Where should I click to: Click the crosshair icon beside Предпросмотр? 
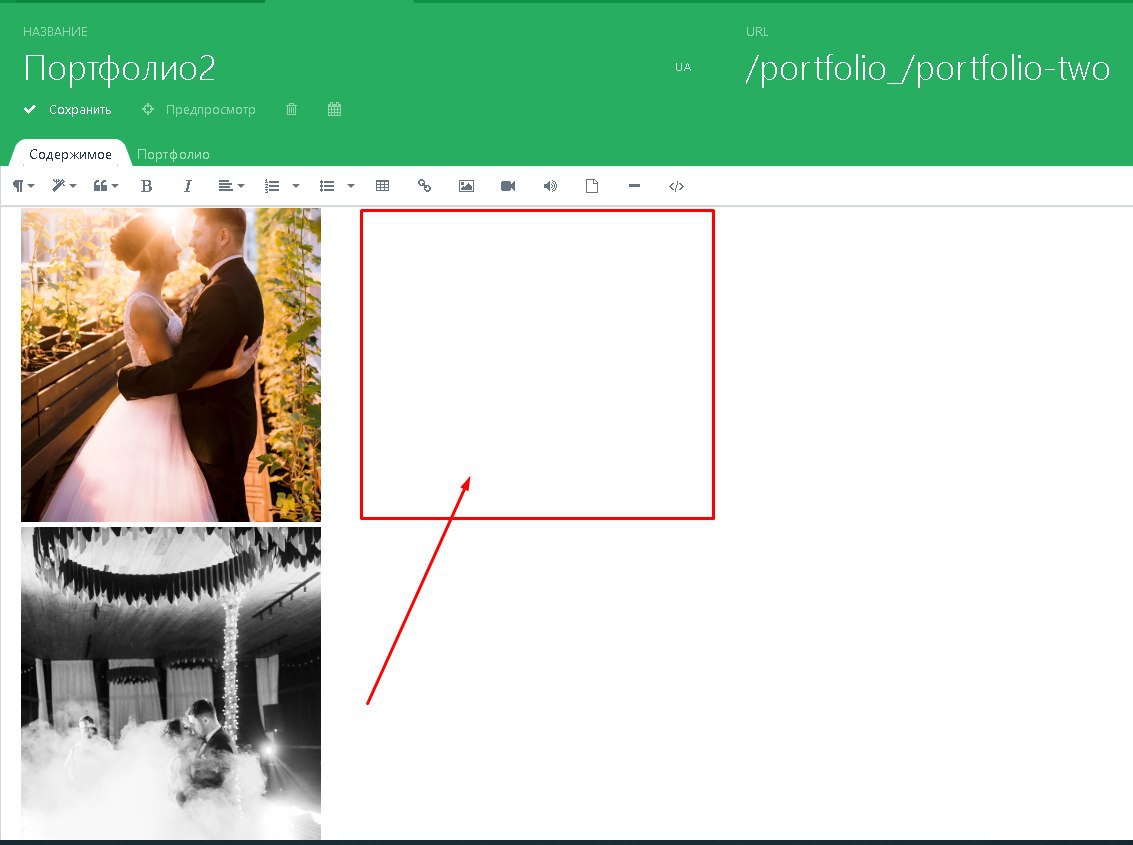(x=147, y=109)
